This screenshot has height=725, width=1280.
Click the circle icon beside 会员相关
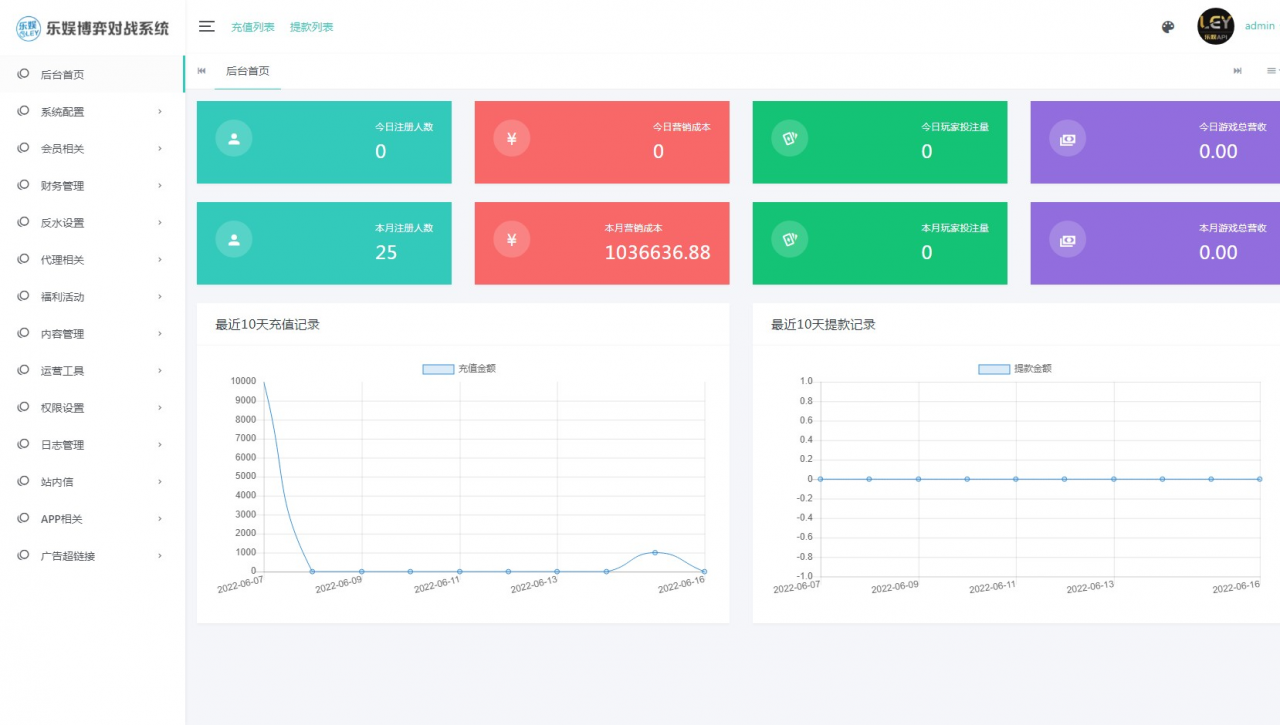23,148
